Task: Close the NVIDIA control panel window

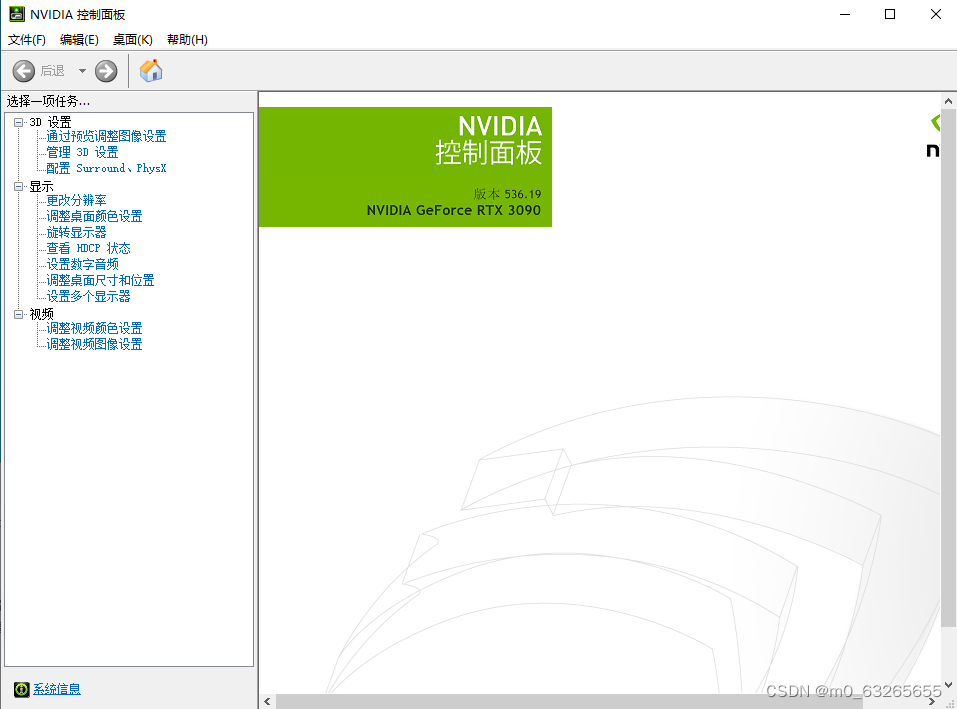Action: (936, 14)
